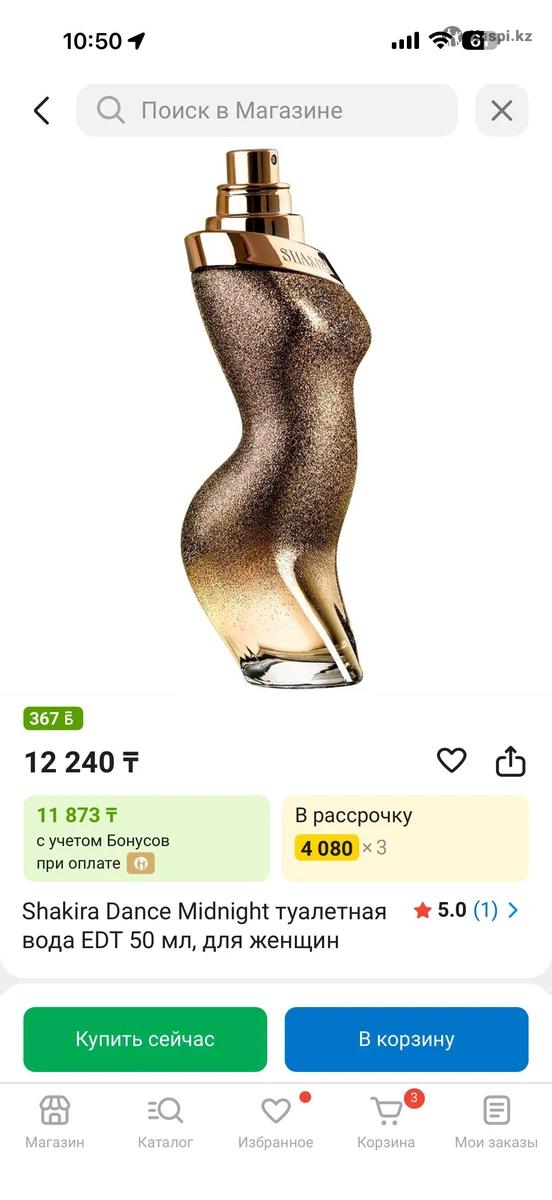Expand reviews via chevron next to rating
552x1200 pixels.
pos(513,910)
